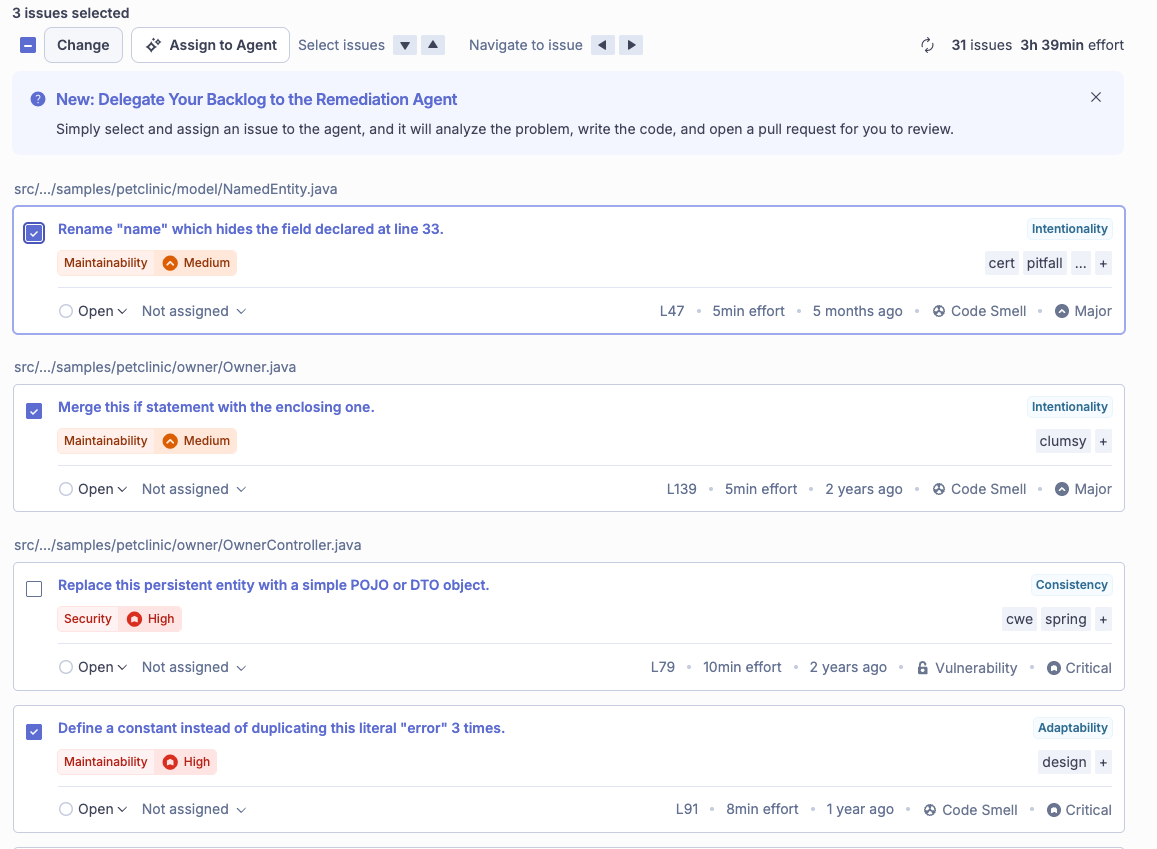The image size is (1157, 849).
Task: Add tag next to design tag
Action: pyautogui.click(x=1103, y=762)
